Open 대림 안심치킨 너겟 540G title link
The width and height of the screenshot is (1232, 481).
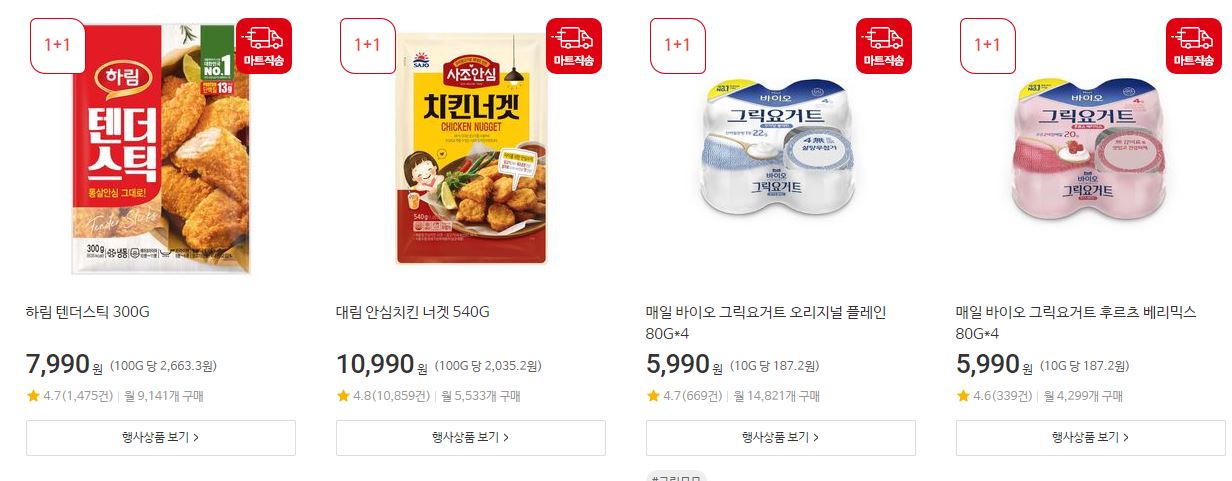(x=413, y=312)
